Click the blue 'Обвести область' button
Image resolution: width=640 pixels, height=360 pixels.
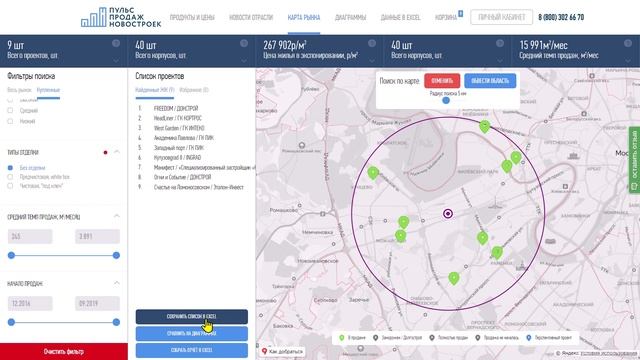coord(490,81)
